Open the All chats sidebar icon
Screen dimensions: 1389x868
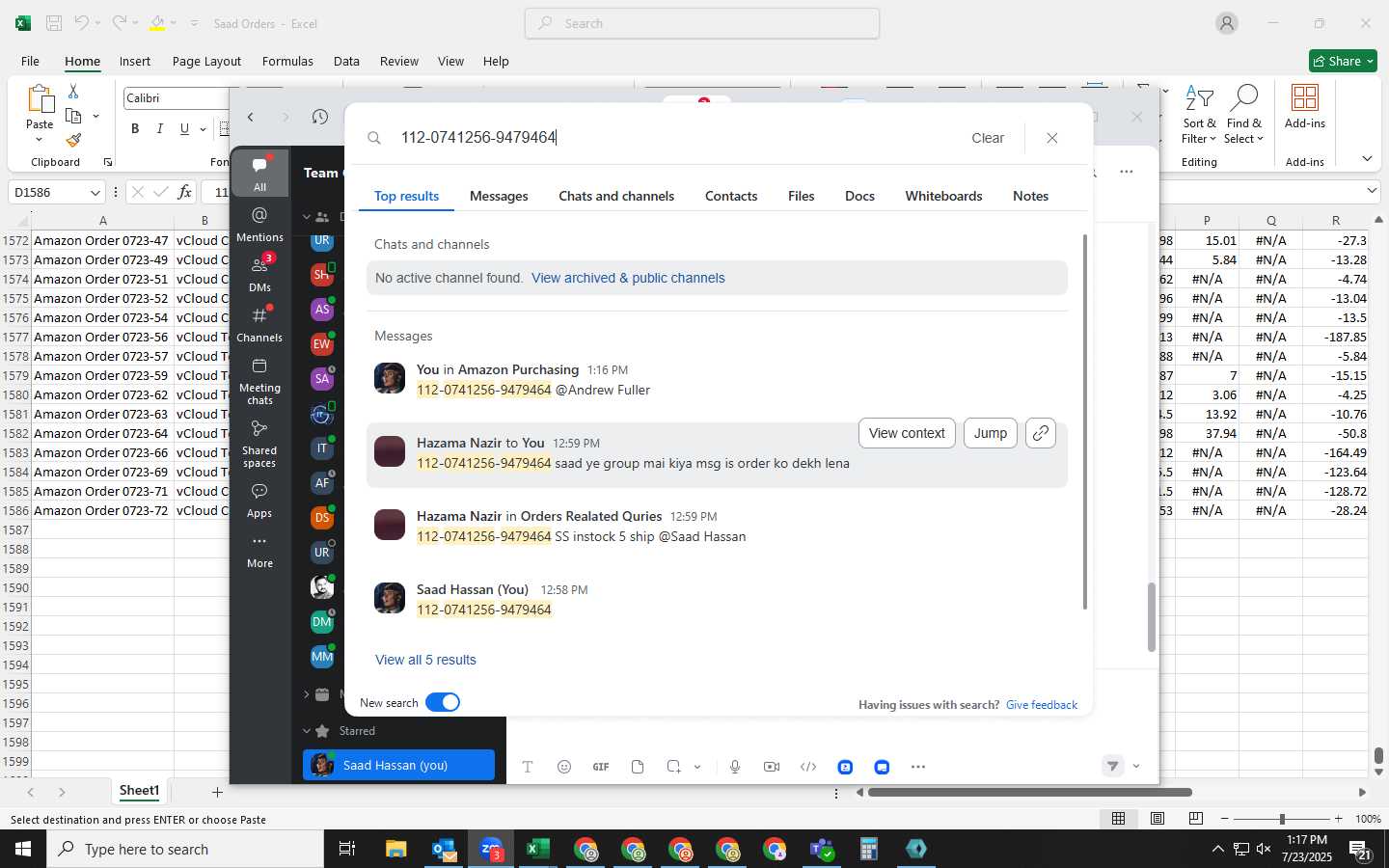pyautogui.click(x=259, y=173)
